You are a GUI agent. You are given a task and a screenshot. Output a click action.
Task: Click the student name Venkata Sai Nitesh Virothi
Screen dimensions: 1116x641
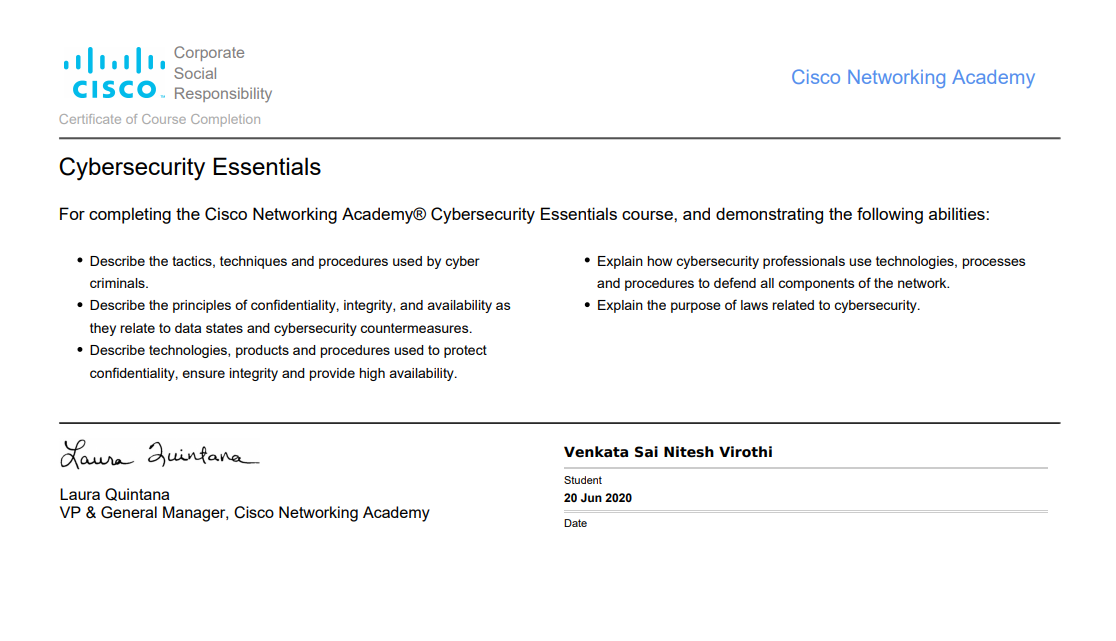[668, 452]
